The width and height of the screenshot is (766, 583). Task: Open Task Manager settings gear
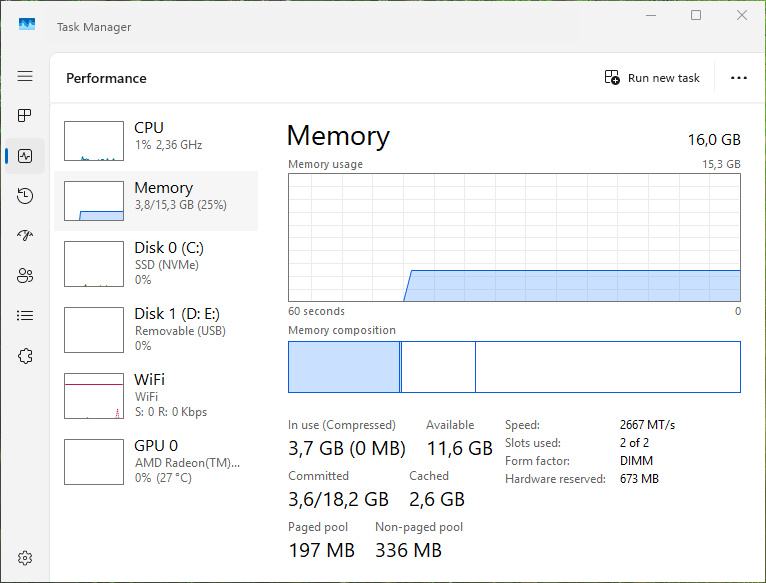[x=25, y=558]
